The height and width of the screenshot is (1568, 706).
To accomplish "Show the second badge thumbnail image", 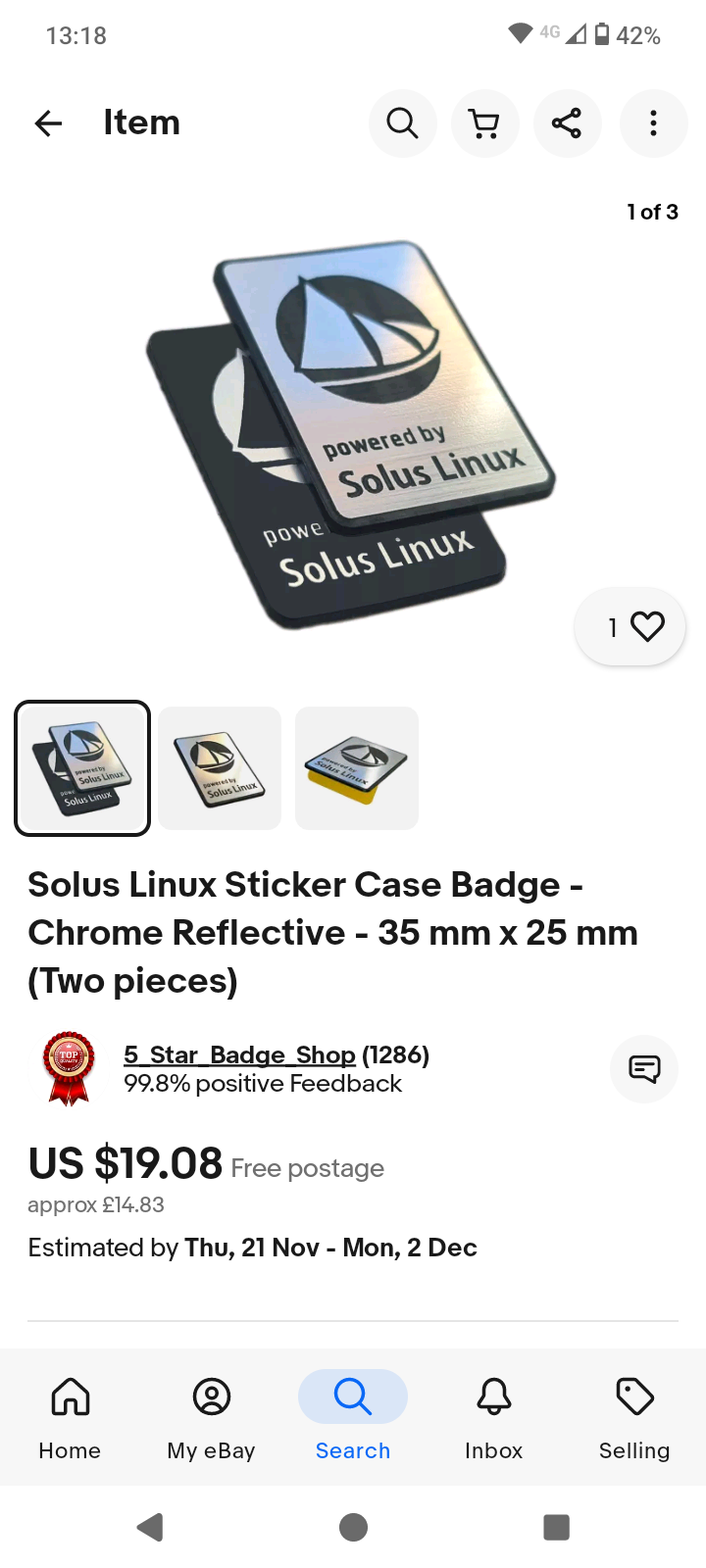I will tap(220, 768).
